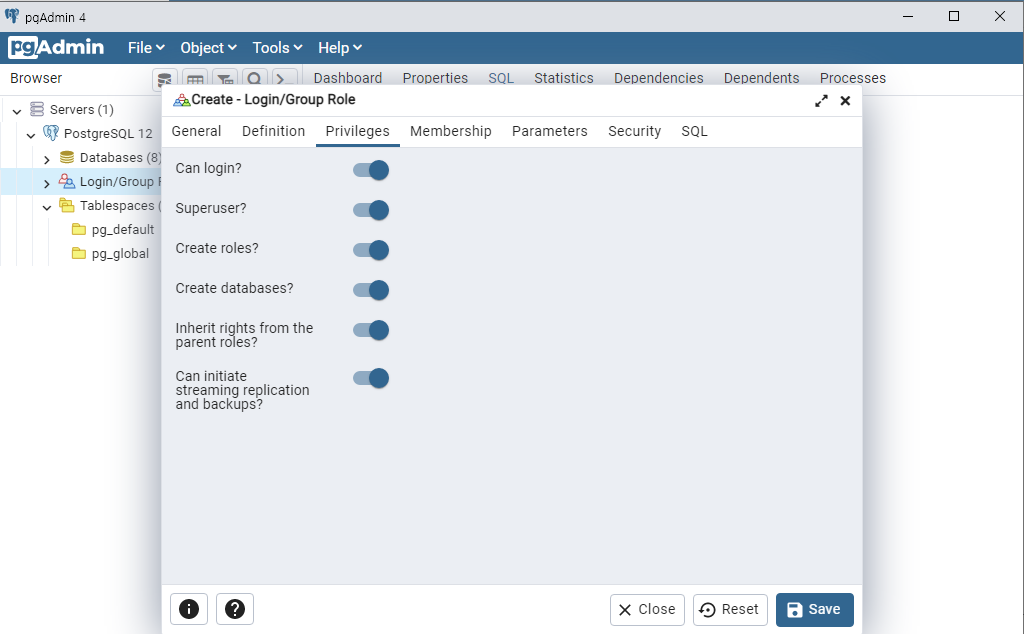The height and width of the screenshot is (634, 1024).
Task: Expand the Login/Group Roles node
Action: click(x=46, y=183)
